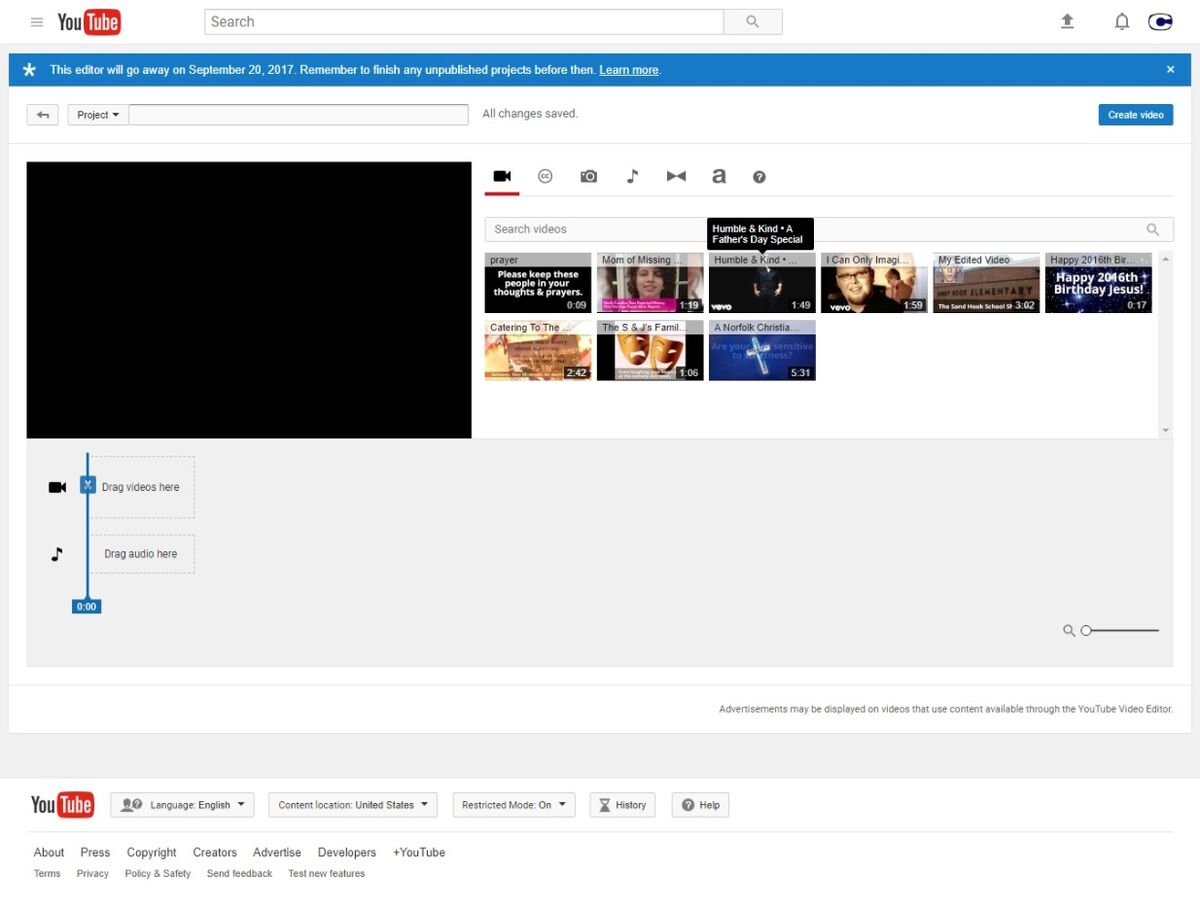
Task: Open the Text tab icon
Action: (718, 176)
